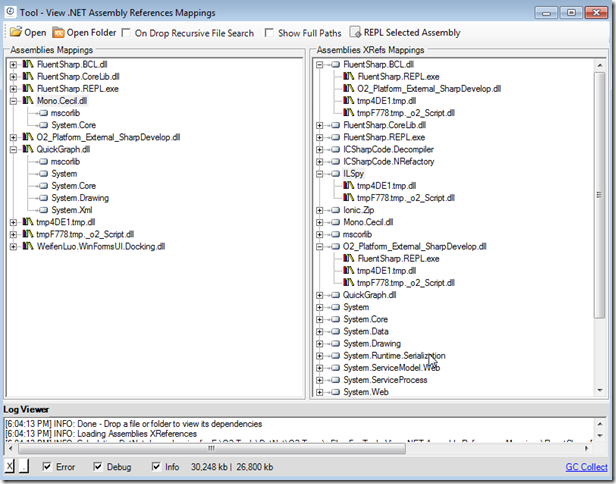This screenshot has height=484, width=616.
Task: Select mscorlib under QuickGraph.dll
Action: click(65, 161)
